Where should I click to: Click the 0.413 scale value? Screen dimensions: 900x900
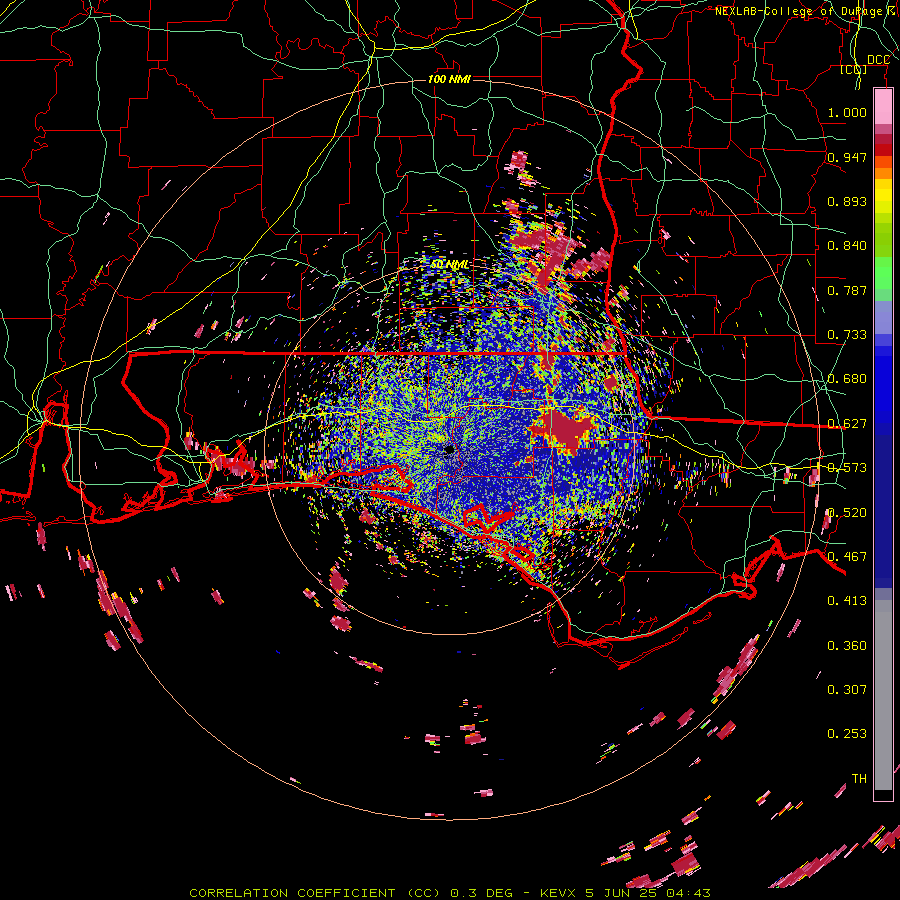coord(847,601)
